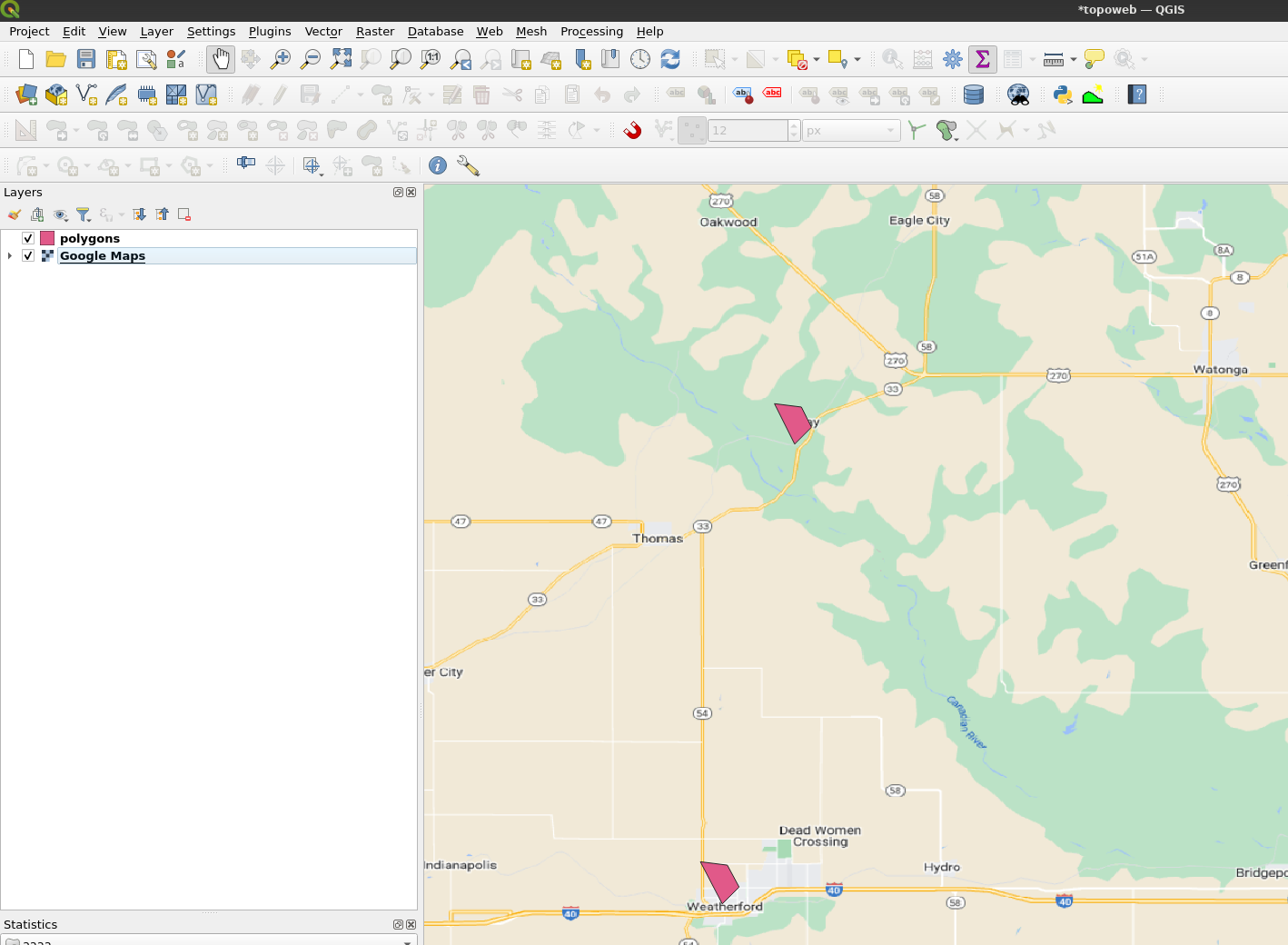Open the Processing menu
1288x945 pixels.
591,31
